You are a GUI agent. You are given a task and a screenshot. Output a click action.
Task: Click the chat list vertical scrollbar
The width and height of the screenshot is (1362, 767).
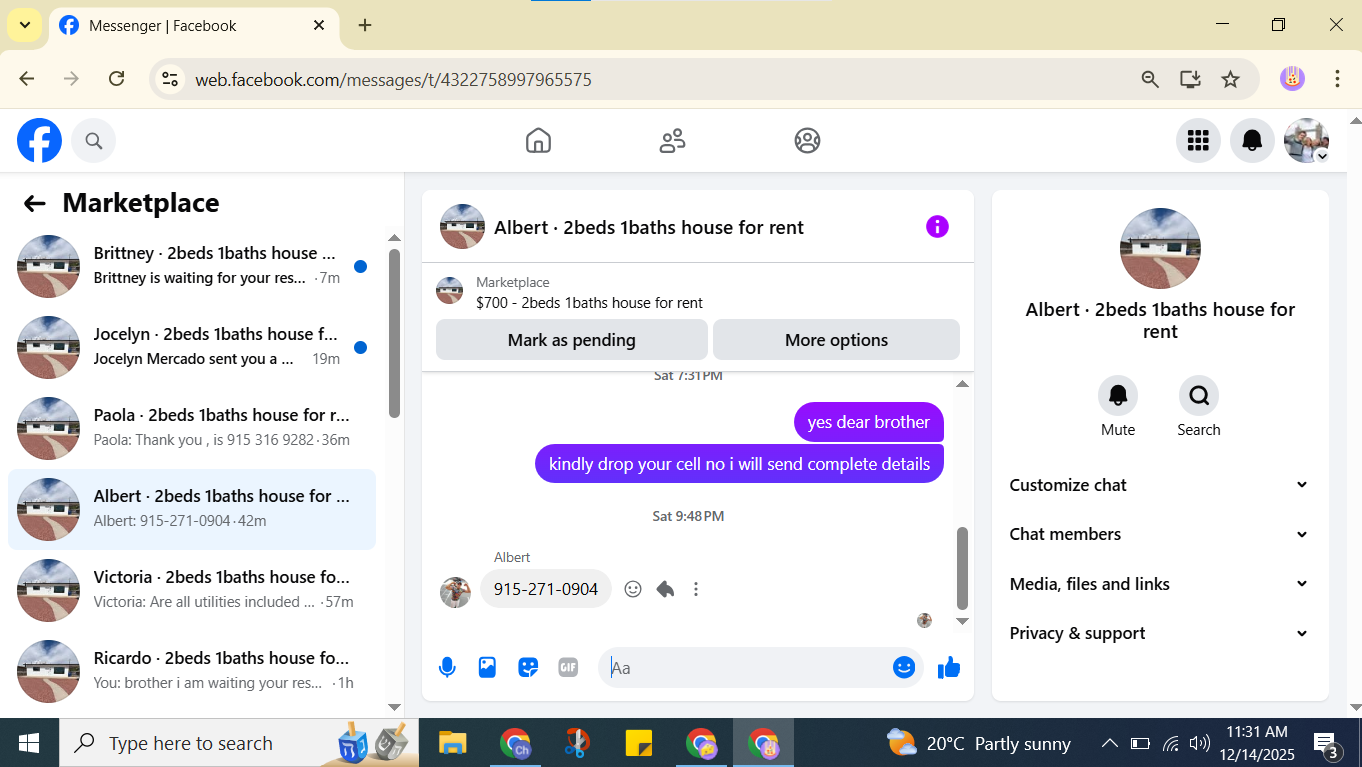394,333
